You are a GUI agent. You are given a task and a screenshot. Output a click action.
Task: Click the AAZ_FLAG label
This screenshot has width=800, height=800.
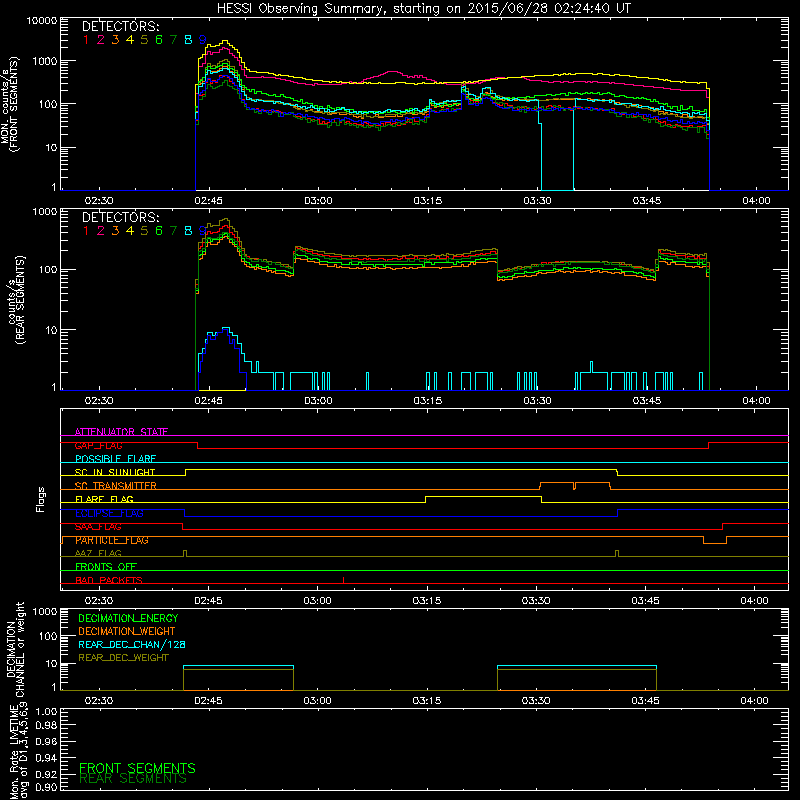(98, 553)
